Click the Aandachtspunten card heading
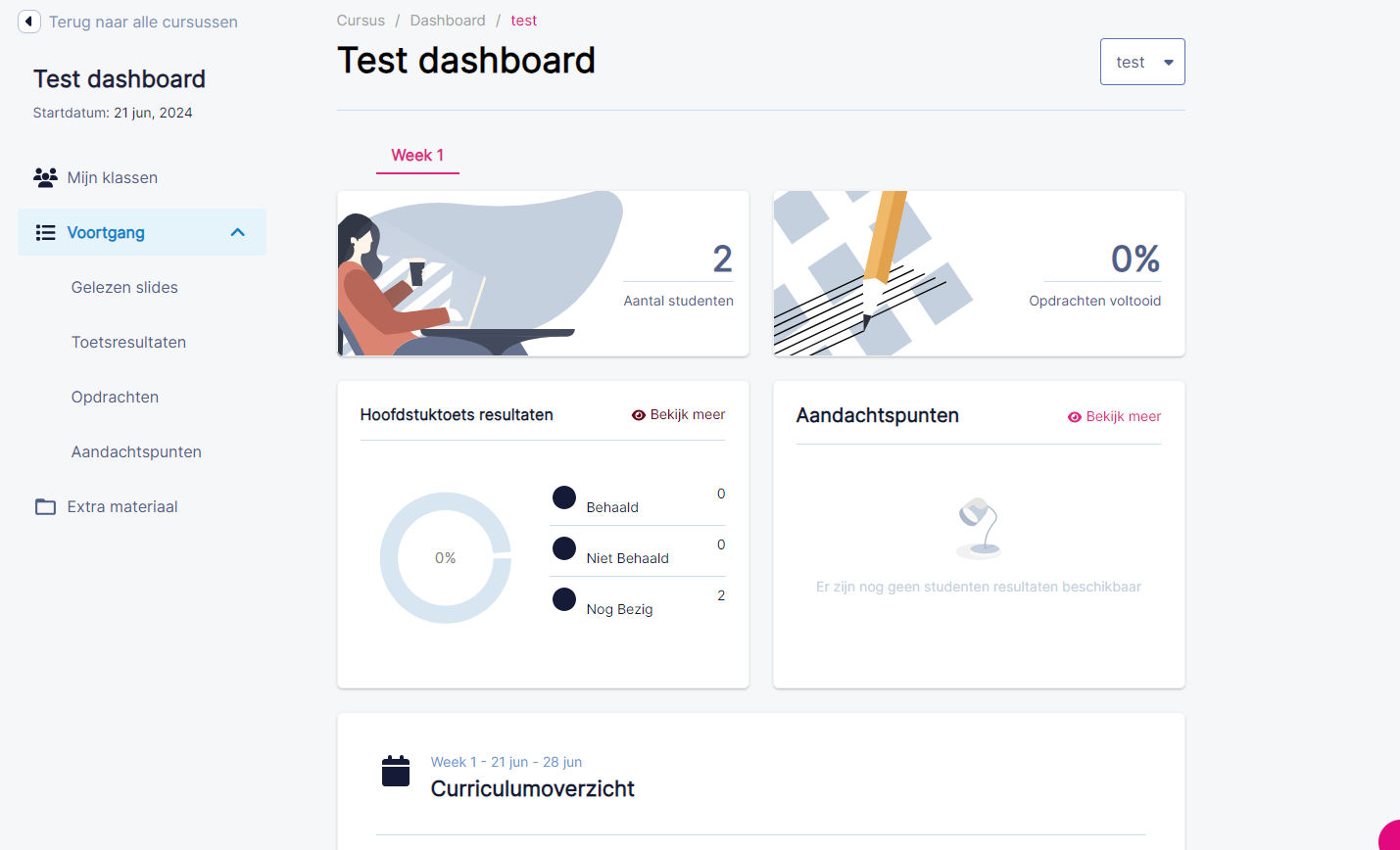 [878, 416]
